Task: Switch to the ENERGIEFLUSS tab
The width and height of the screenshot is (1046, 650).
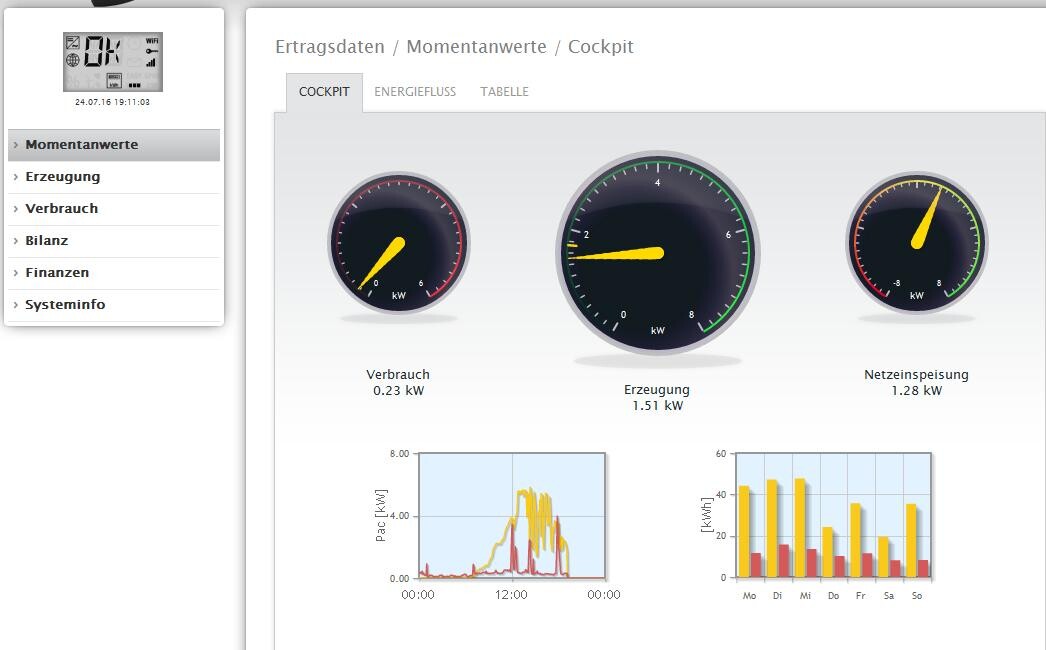Action: click(415, 92)
